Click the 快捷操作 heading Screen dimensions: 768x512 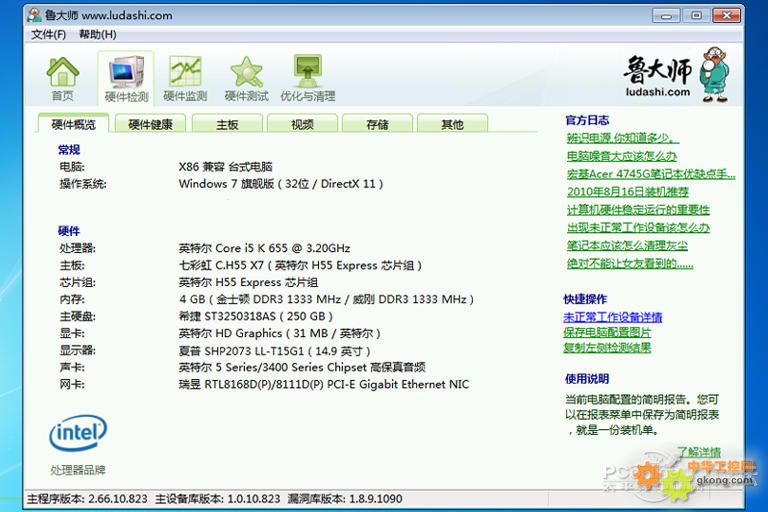[x=585, y=299]
